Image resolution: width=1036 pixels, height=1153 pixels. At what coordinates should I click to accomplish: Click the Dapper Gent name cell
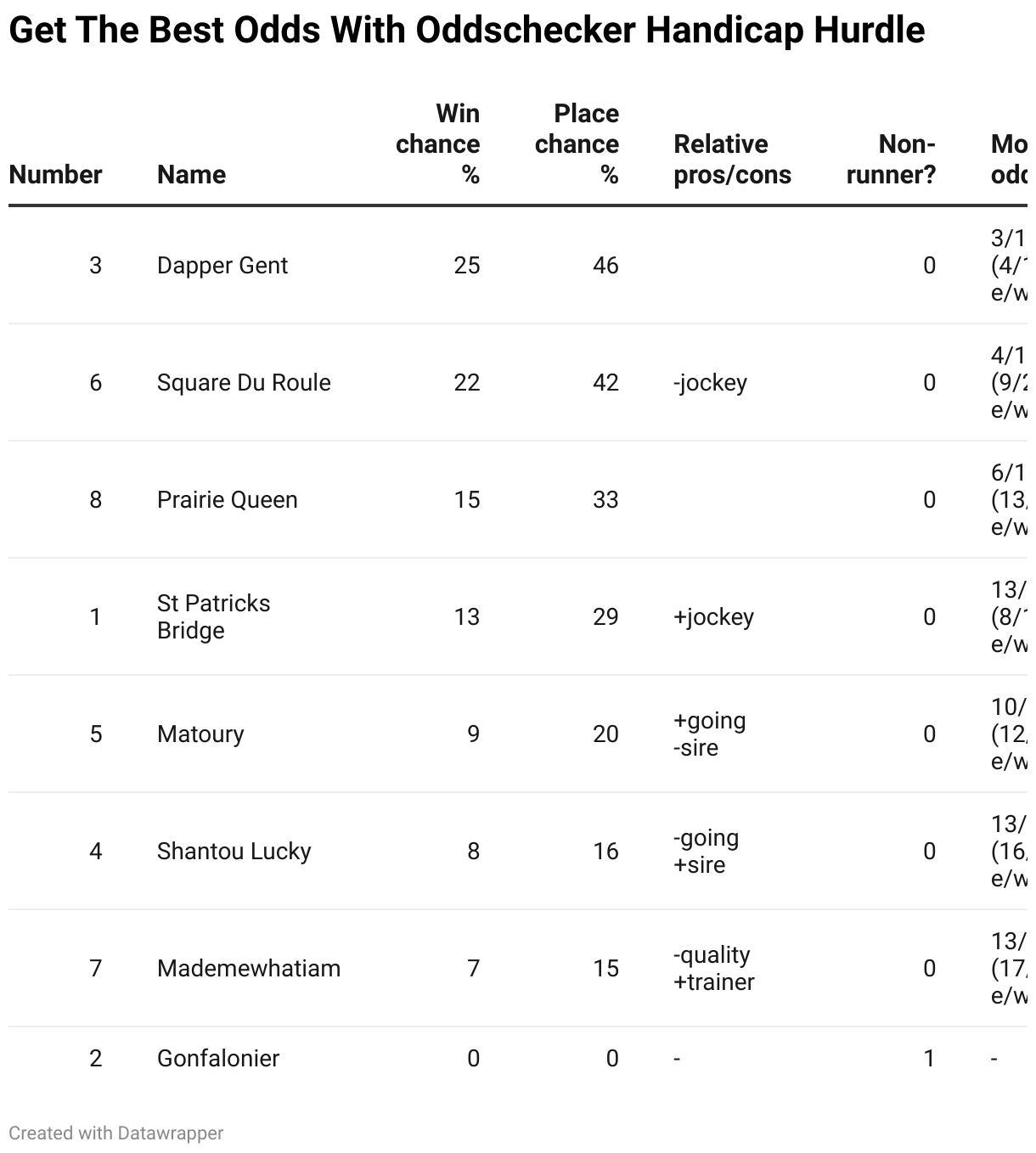(x=222, y=266)
